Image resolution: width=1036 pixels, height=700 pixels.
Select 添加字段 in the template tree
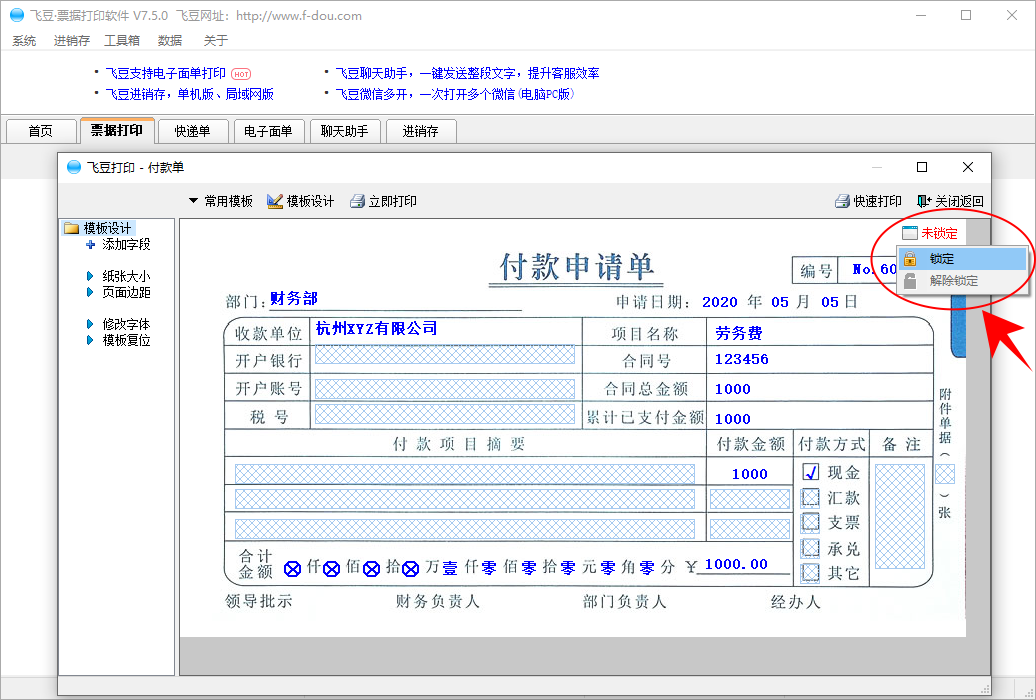[126, 245]
